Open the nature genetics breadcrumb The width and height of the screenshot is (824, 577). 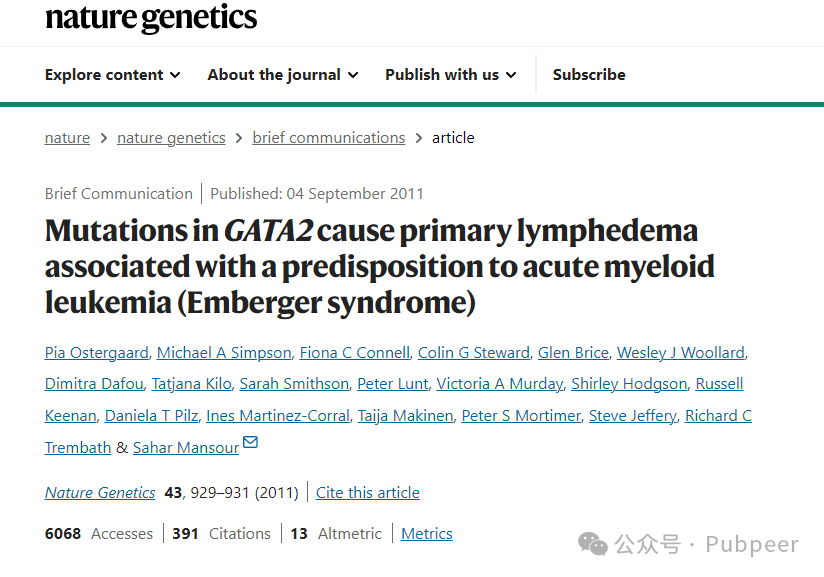coord(171,138)
